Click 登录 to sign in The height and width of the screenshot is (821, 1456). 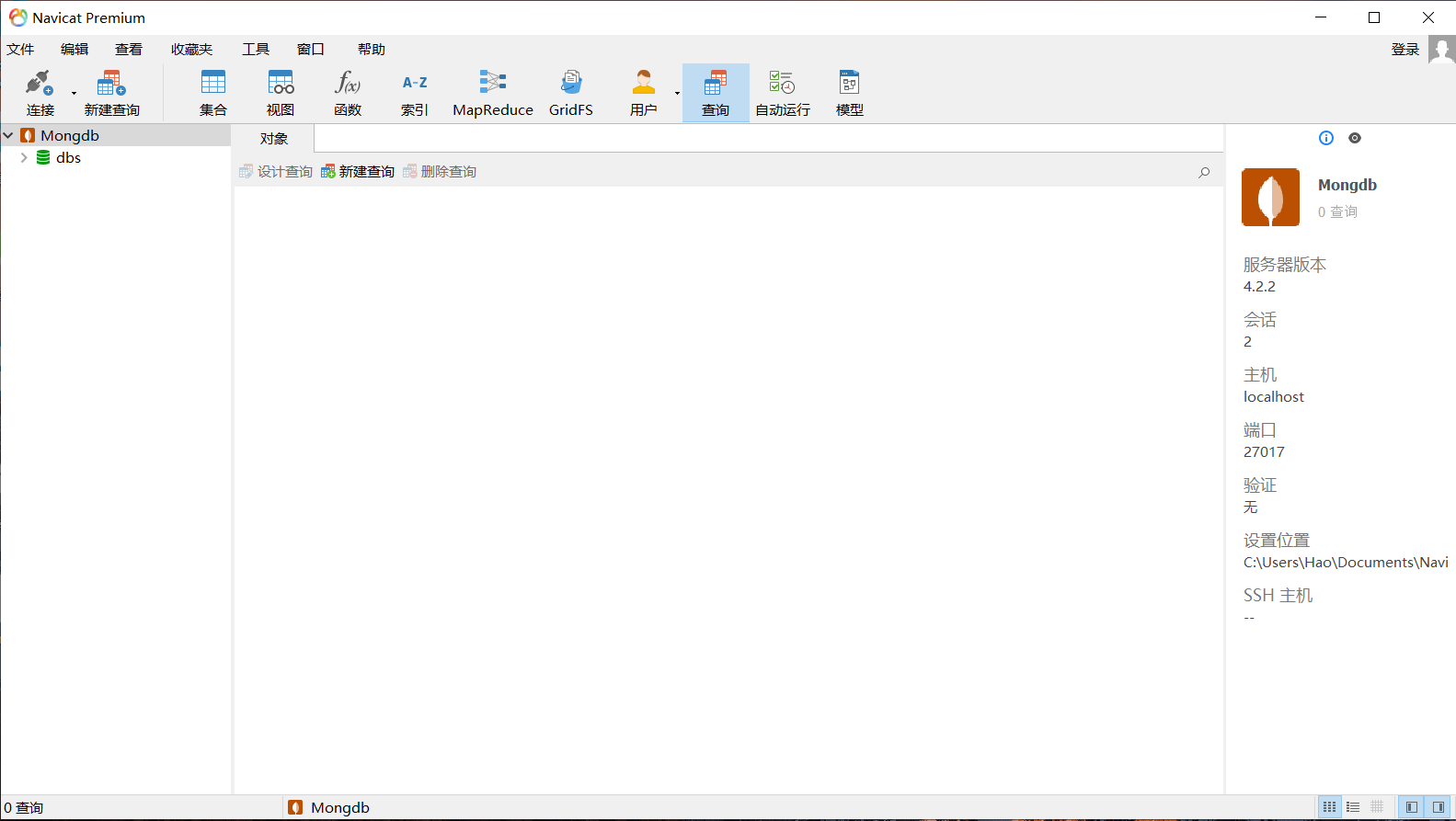(x=1405, y=50)
